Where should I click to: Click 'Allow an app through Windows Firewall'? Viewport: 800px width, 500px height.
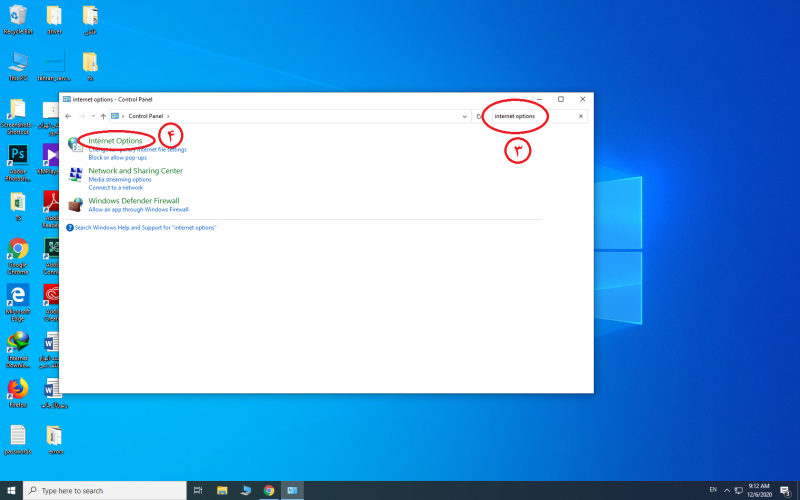point(138,210)
